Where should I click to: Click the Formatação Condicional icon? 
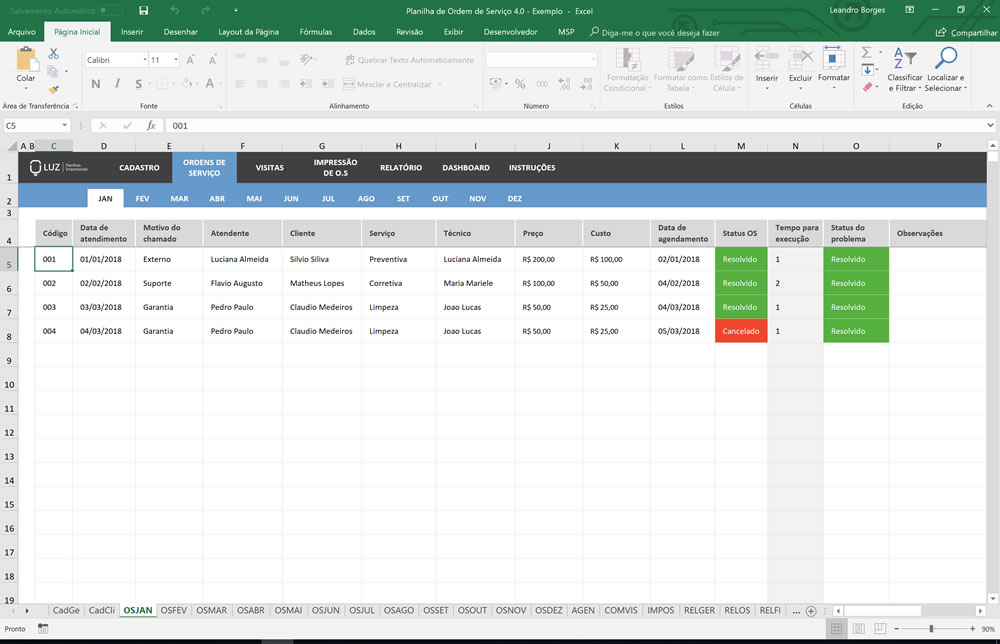click(628, 60)
